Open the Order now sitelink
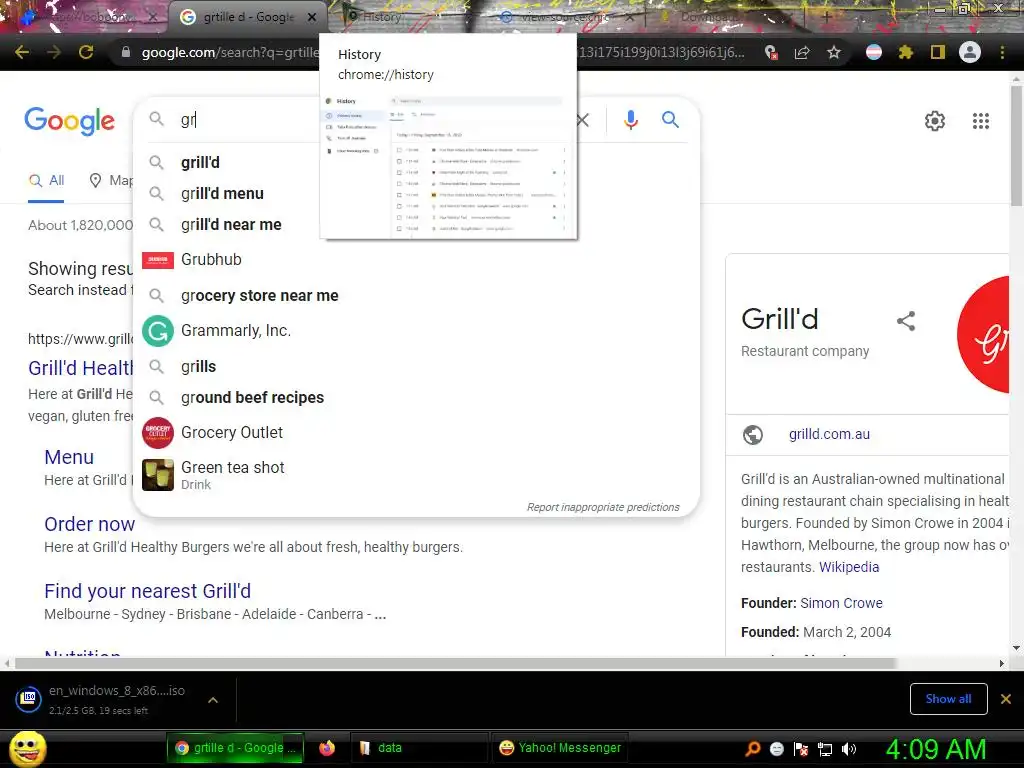The image size is (1024, 768). coord(89,524)
